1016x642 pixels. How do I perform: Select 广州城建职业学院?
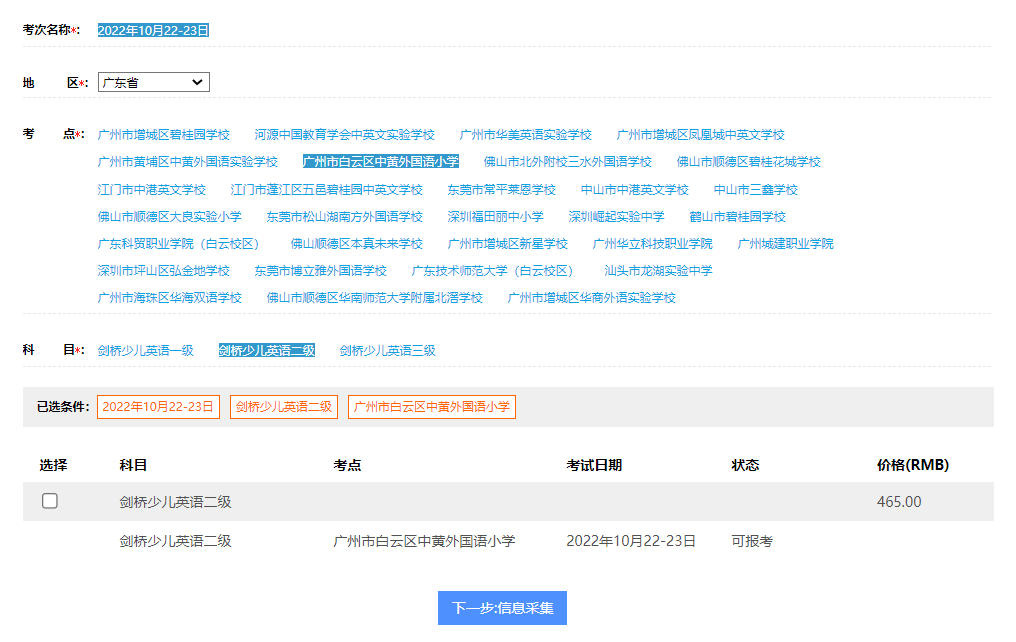click(x=785, y=244)
